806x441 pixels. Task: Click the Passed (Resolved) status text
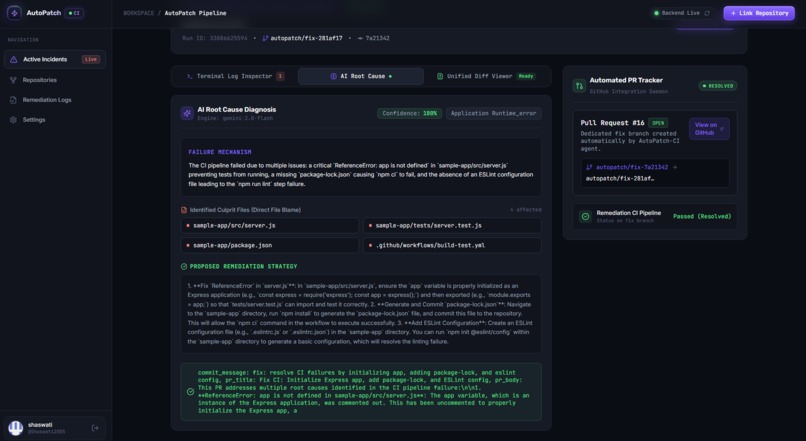(x=702, y=216)
